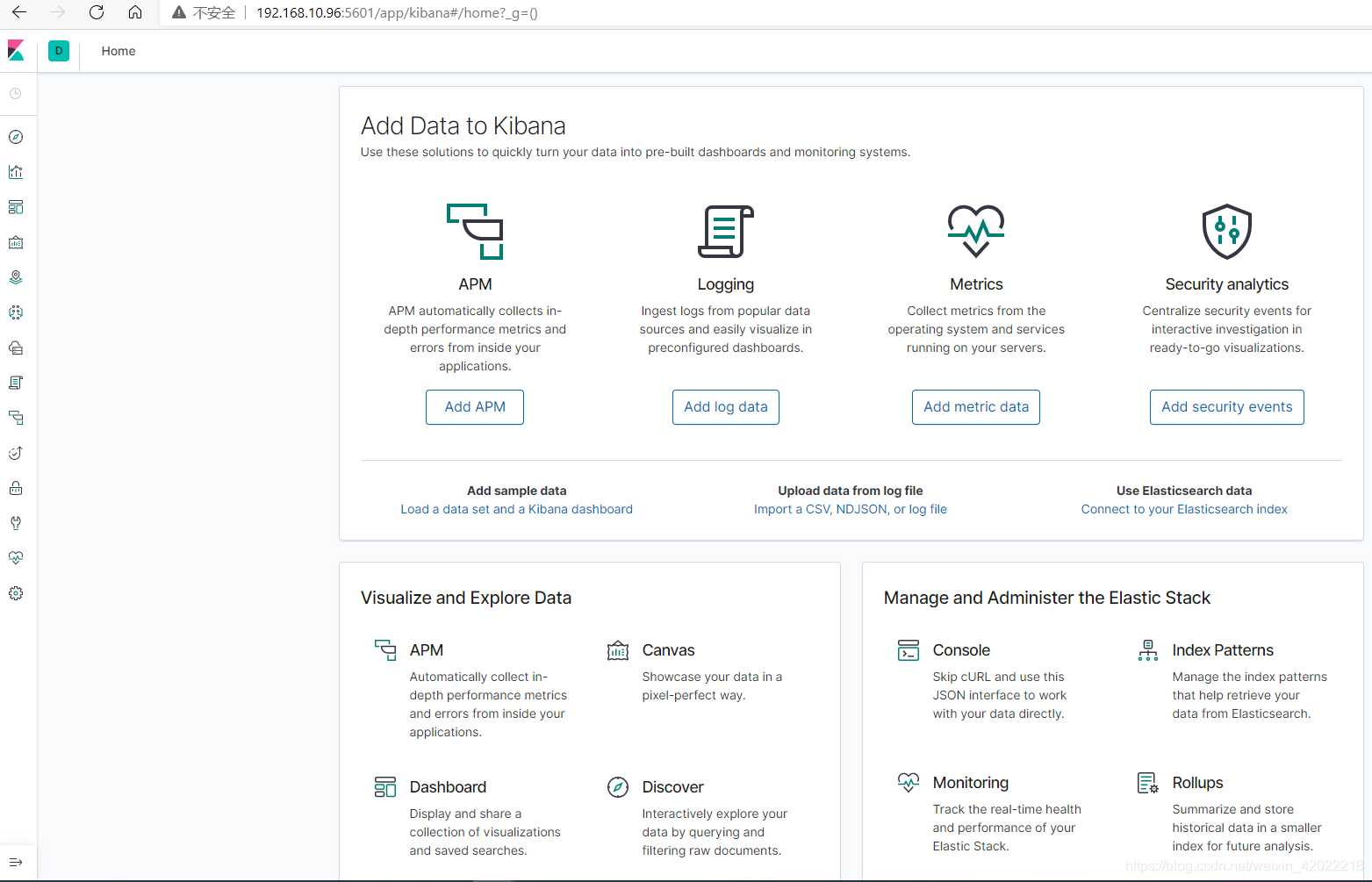
Task: Click the Add log data button
Action: pos(726,407)
